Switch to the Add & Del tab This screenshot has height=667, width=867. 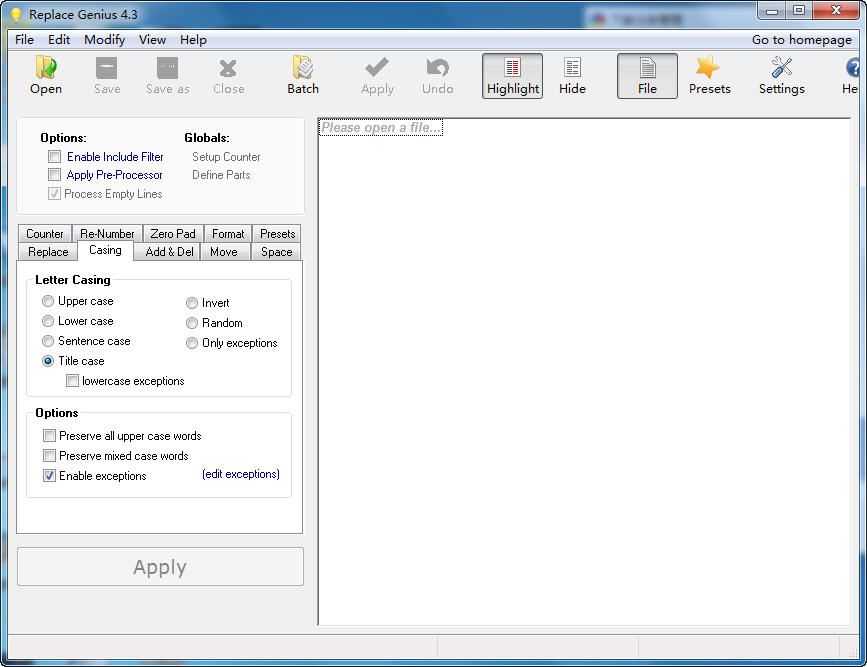pos(169,252)
